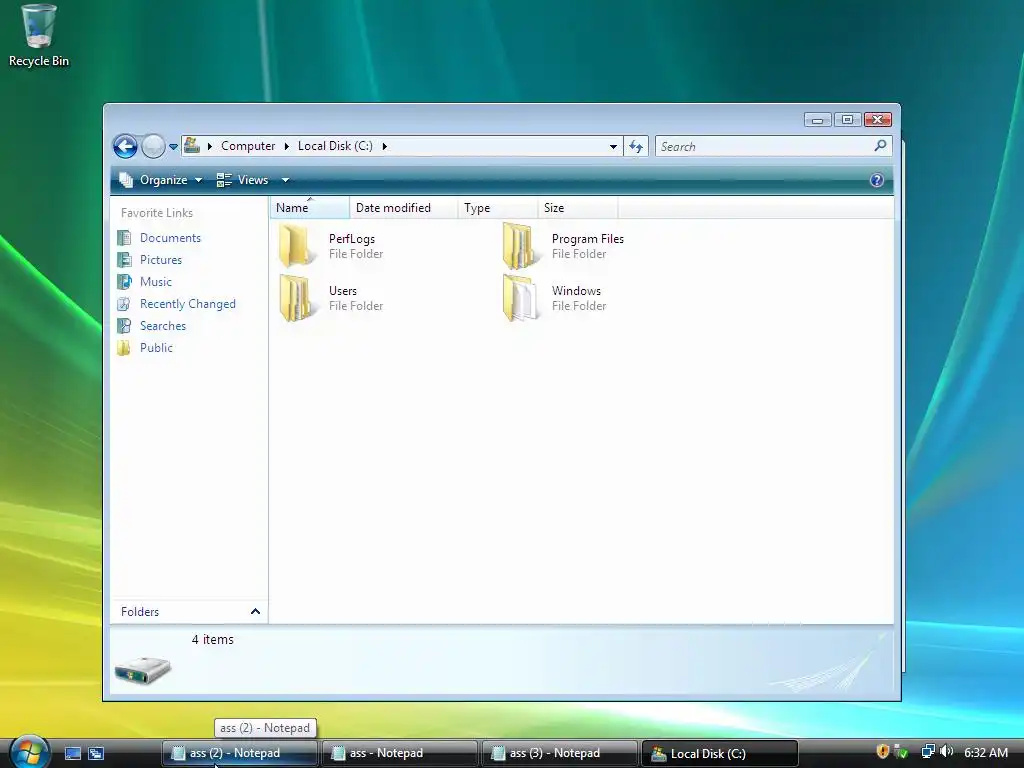Open Searches in Favorite Links
This screenshot has width=1024, height=768.
163,325
